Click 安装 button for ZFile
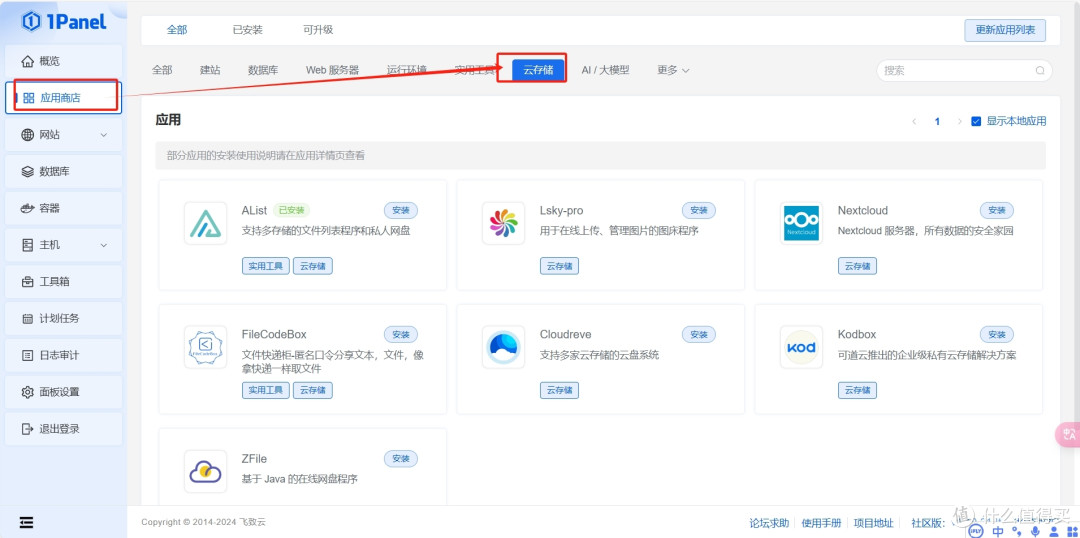The width and height of the screenshot is (1080, 538). coord(401,459)
